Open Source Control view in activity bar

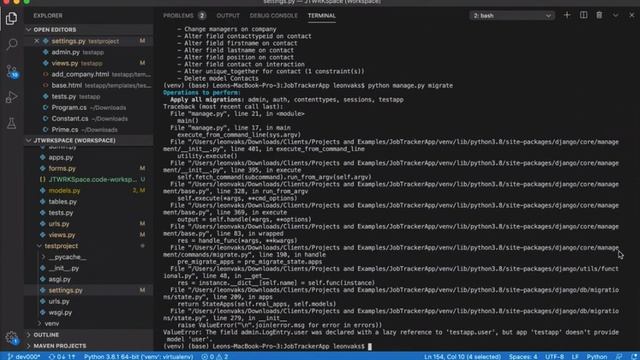click(11, 71)
